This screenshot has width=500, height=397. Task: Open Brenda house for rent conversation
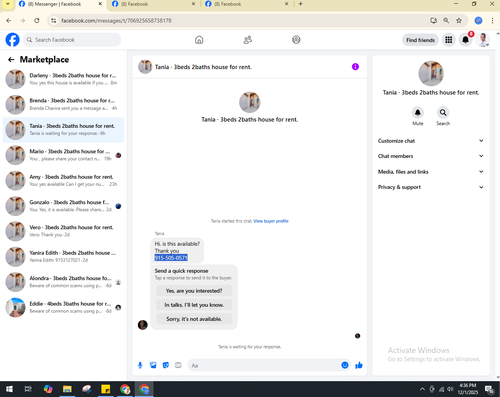pyautogui.click(x=63, y=104)
